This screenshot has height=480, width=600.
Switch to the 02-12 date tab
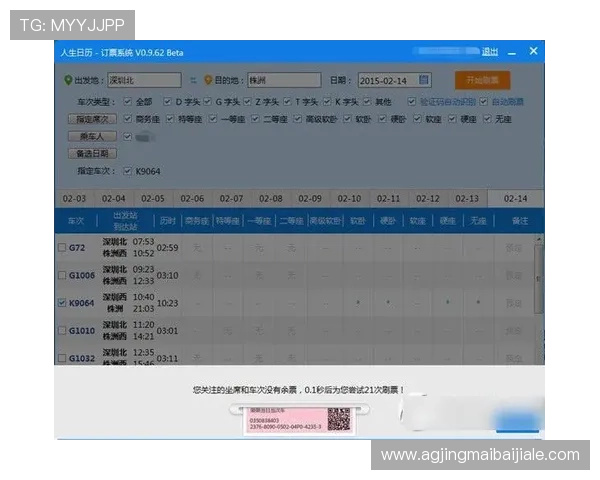(x=428, y=199)
